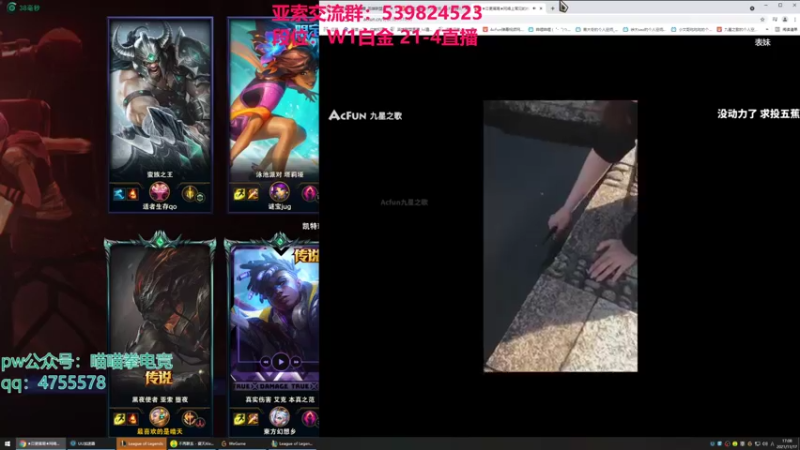Open the last red bookmark 九星之歌
The width and height of the screenshot is (800, 450).
736,30
